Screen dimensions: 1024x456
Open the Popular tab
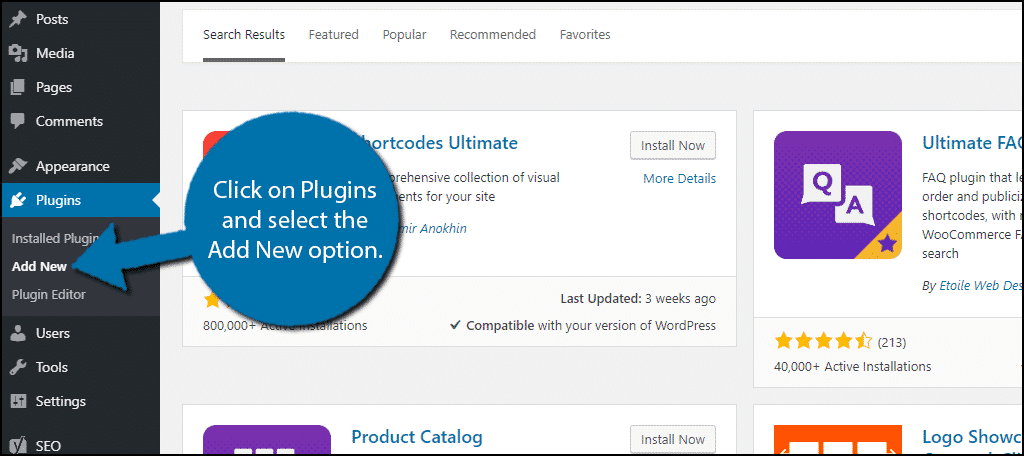[x=404, y=35]
